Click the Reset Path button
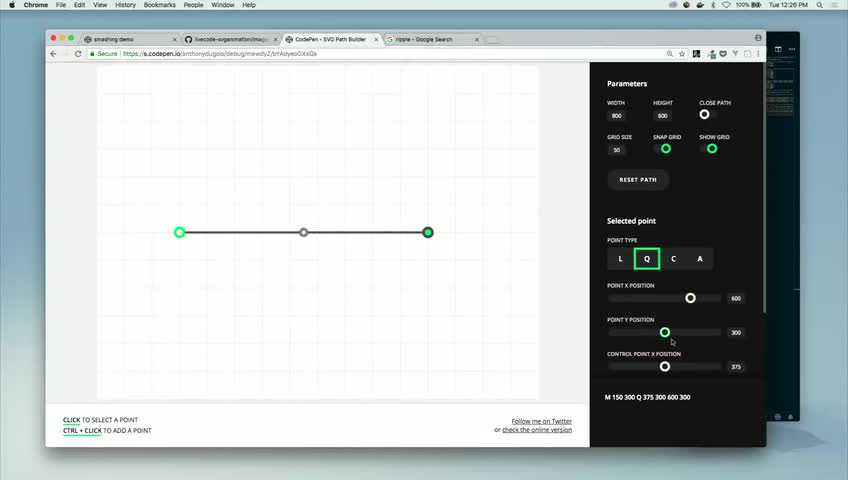Screen dimensions: 848x480 point(638,180)
